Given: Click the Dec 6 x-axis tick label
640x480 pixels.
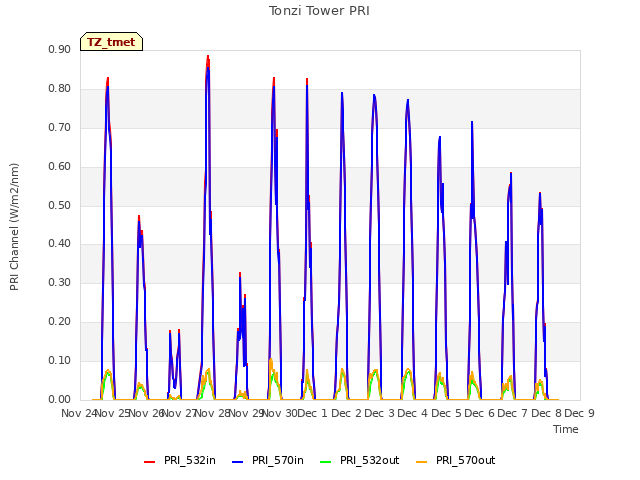Looking at the screenshot, I should pyautogui.click(x=479, y=413).
